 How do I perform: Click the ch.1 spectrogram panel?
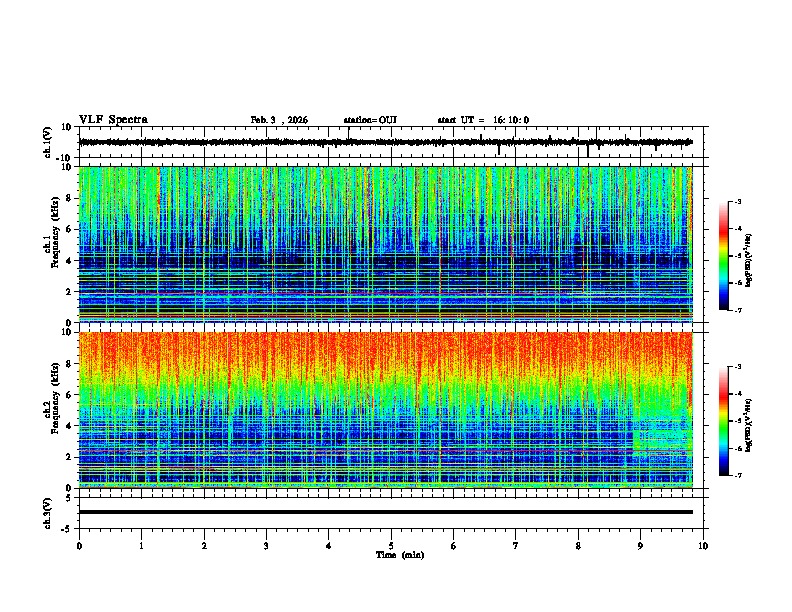[385, 244]
